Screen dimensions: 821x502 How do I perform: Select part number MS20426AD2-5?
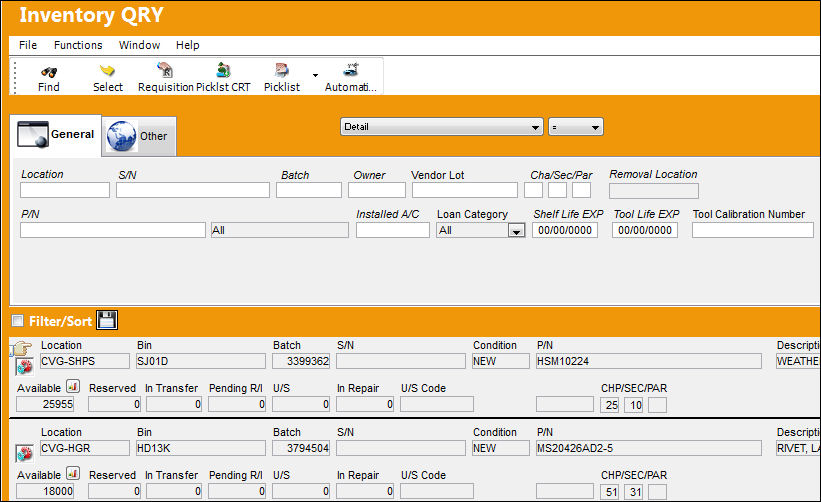pyautogui.click(x=649, y=448)
